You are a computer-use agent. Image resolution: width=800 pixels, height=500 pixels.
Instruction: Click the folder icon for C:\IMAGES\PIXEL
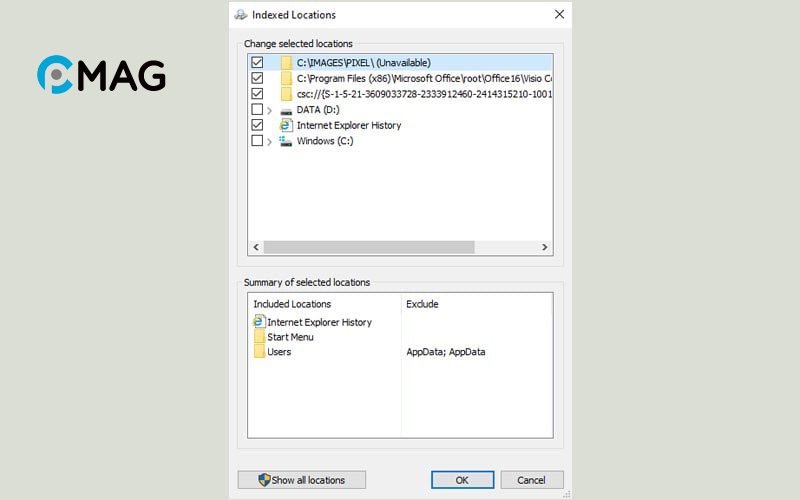point(286,62)
